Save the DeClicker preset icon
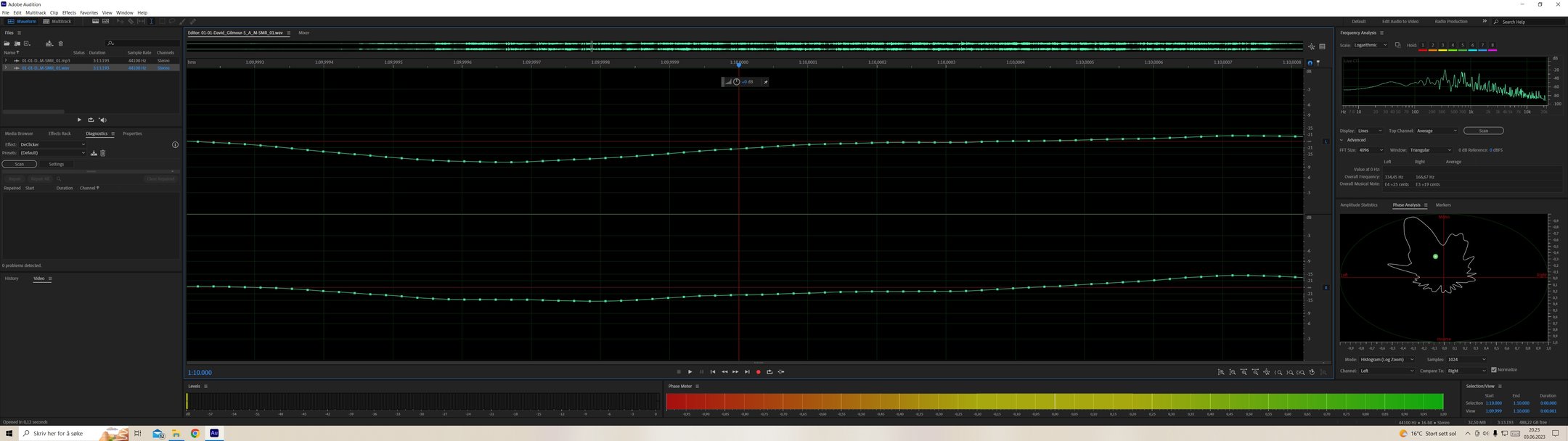This screenshot has height=441, width=1568. pos(94,153)
